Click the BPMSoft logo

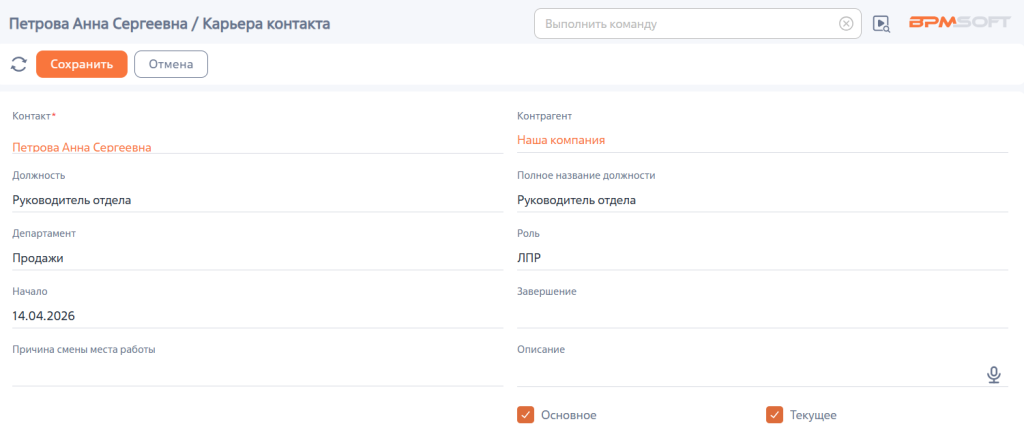coord(959,23)
